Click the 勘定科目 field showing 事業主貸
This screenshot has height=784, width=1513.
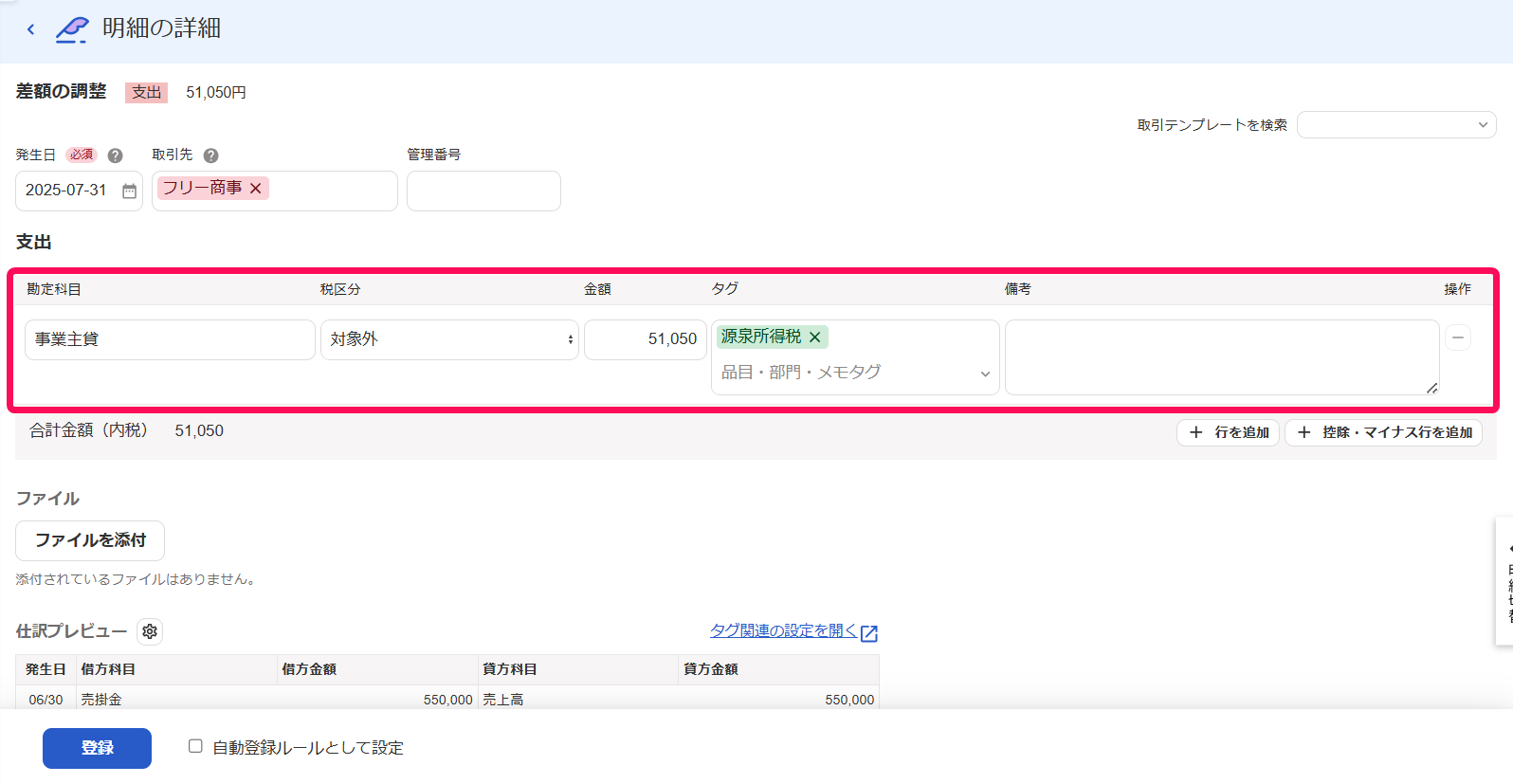[170, 339]
